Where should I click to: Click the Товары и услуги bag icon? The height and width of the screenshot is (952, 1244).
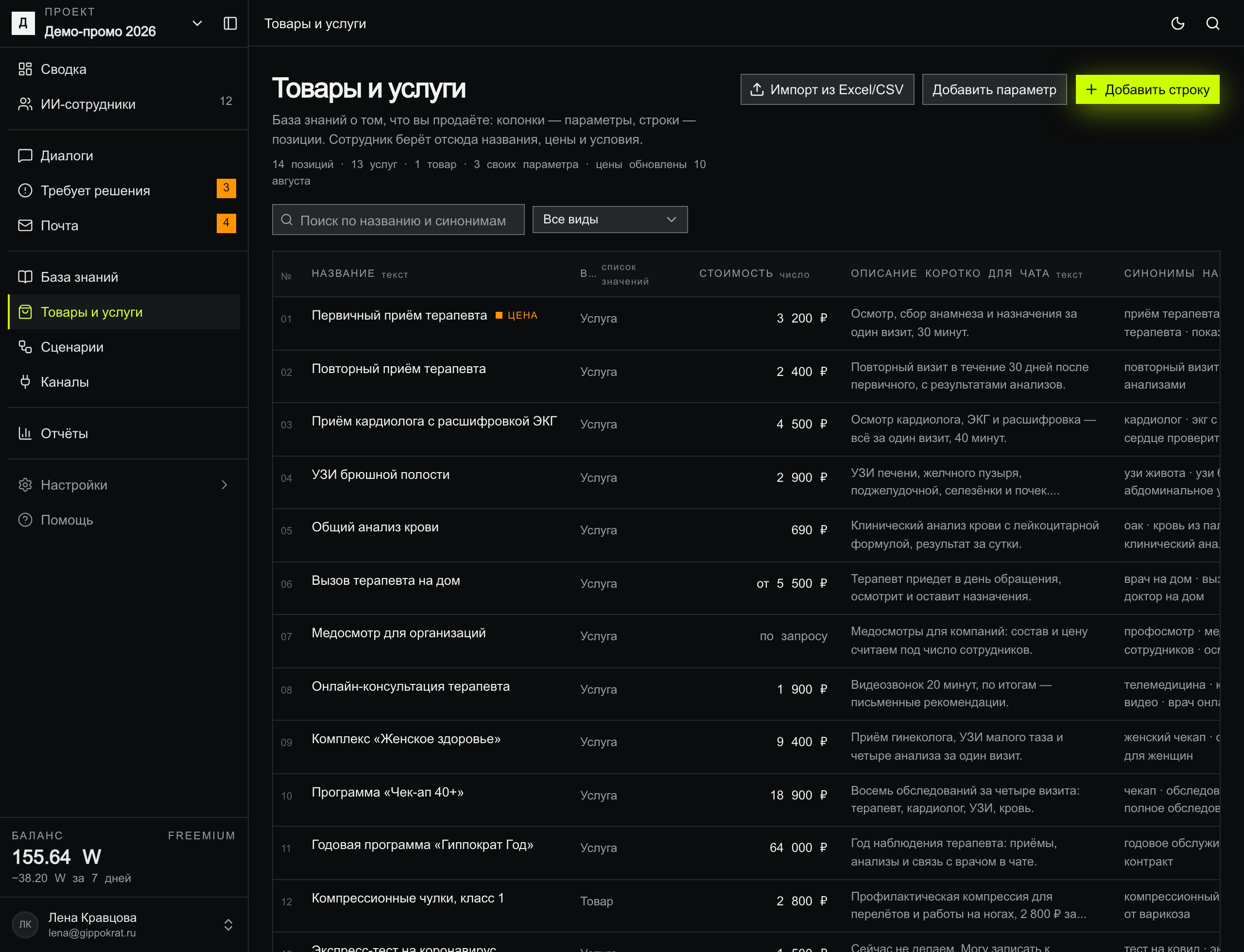25,312
